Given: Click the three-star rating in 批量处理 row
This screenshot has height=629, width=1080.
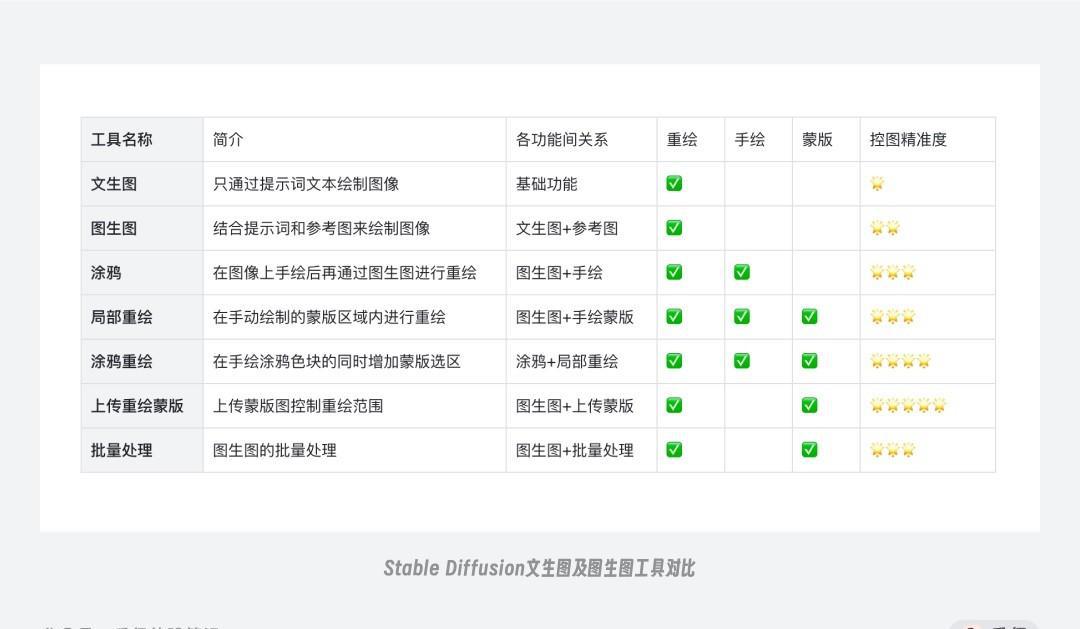Looking at the screenshot, I should (893, 450).
